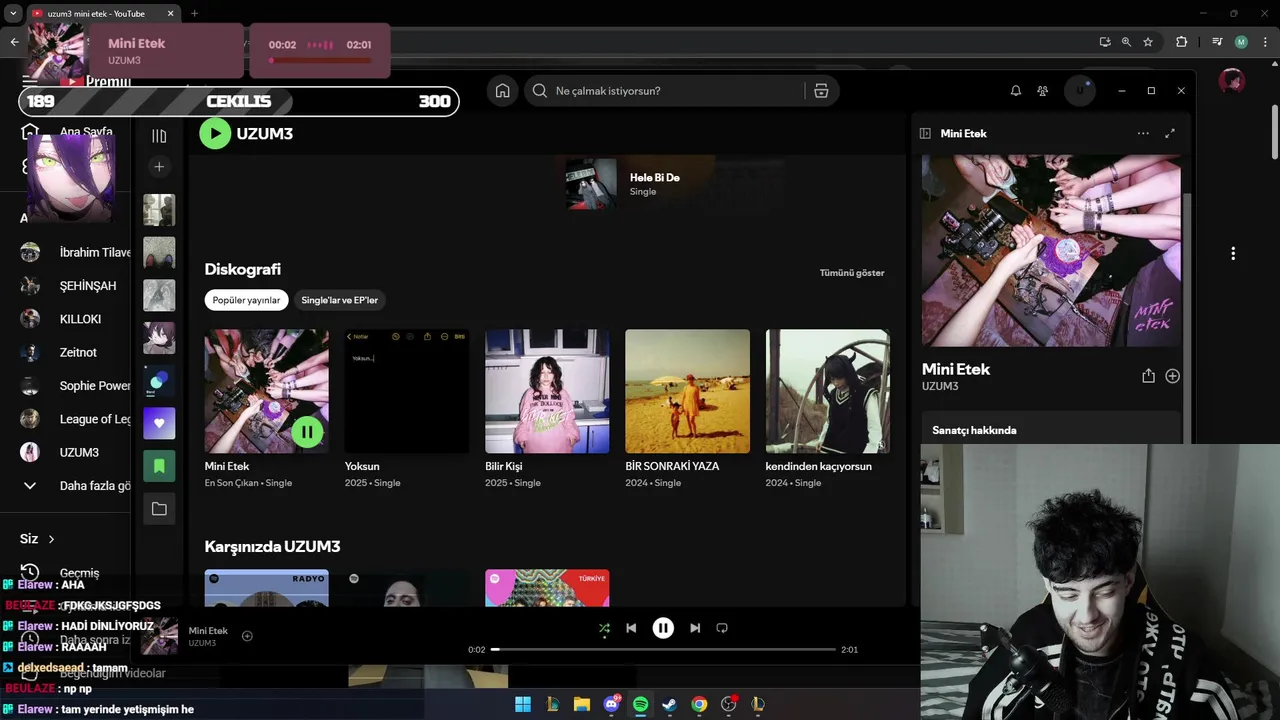The width and height of the screenshot is (1280, 720).
Task: Open Spotify notifications bell
Action: click(x=1016, y=91)
